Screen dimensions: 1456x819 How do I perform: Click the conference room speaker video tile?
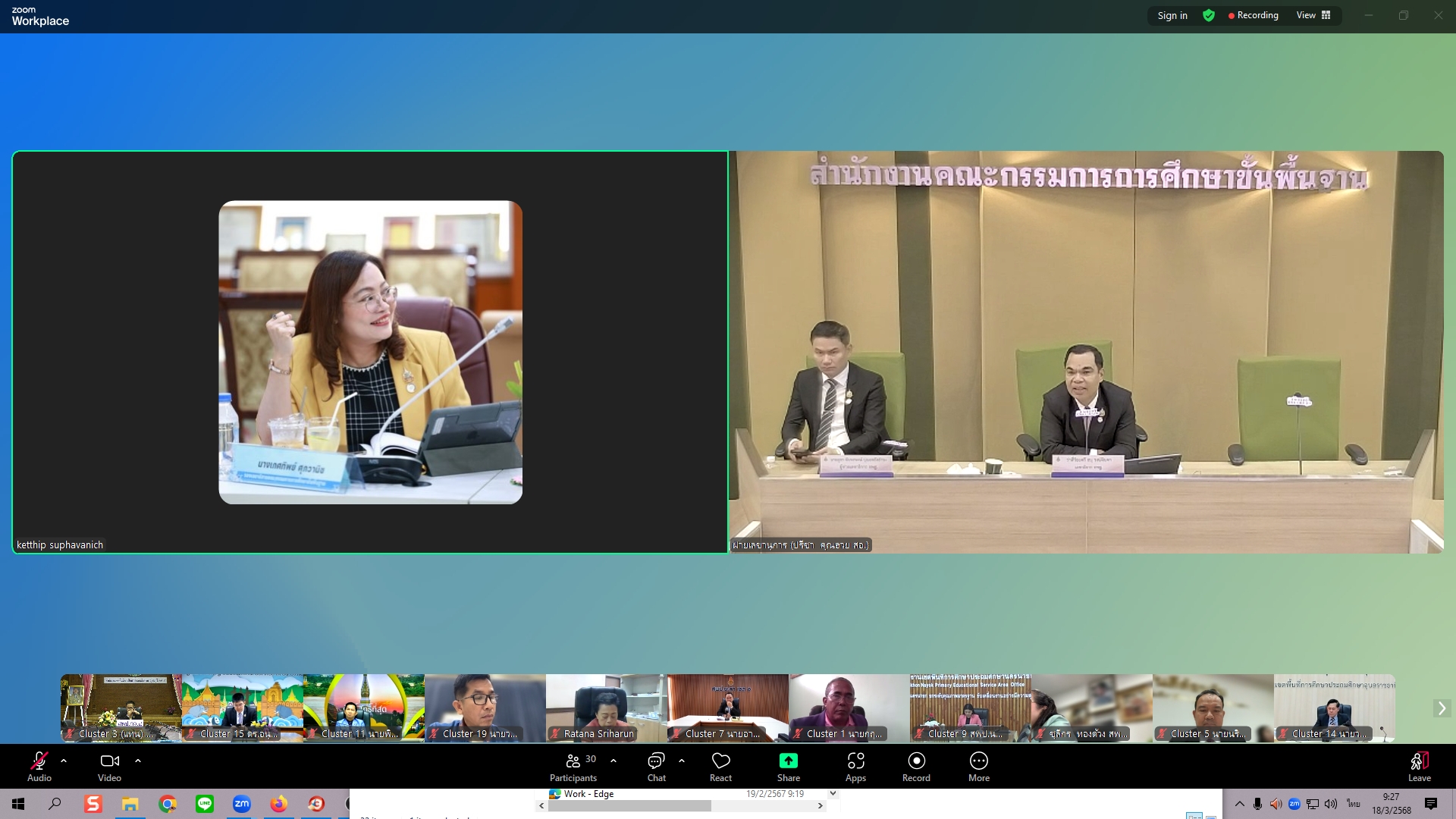click(1086, 352)
